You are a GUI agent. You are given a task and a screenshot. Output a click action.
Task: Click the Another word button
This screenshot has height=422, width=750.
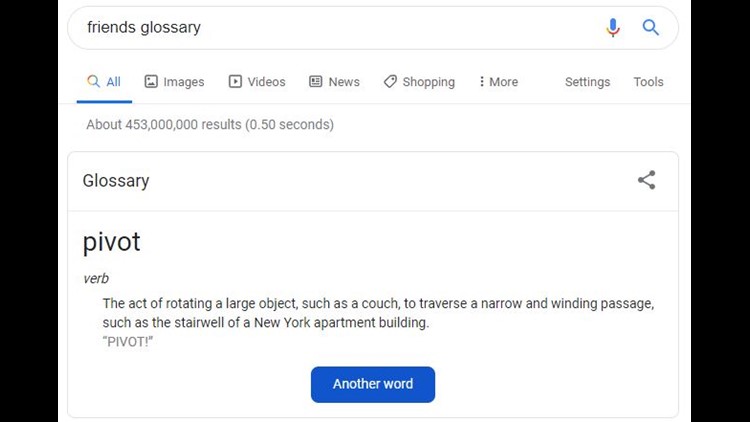click(373, 384)
